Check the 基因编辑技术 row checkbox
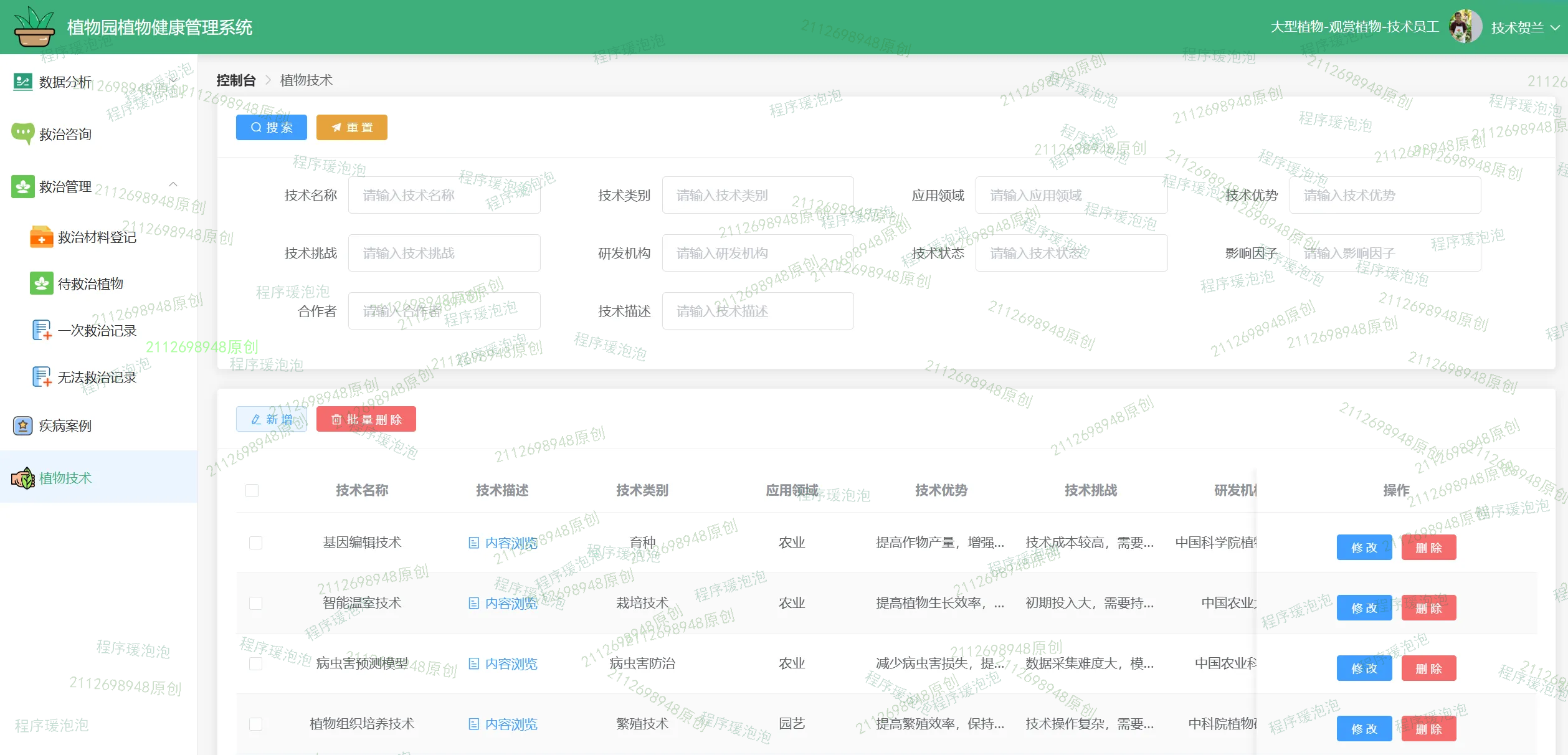 click(x=255, y=543)
